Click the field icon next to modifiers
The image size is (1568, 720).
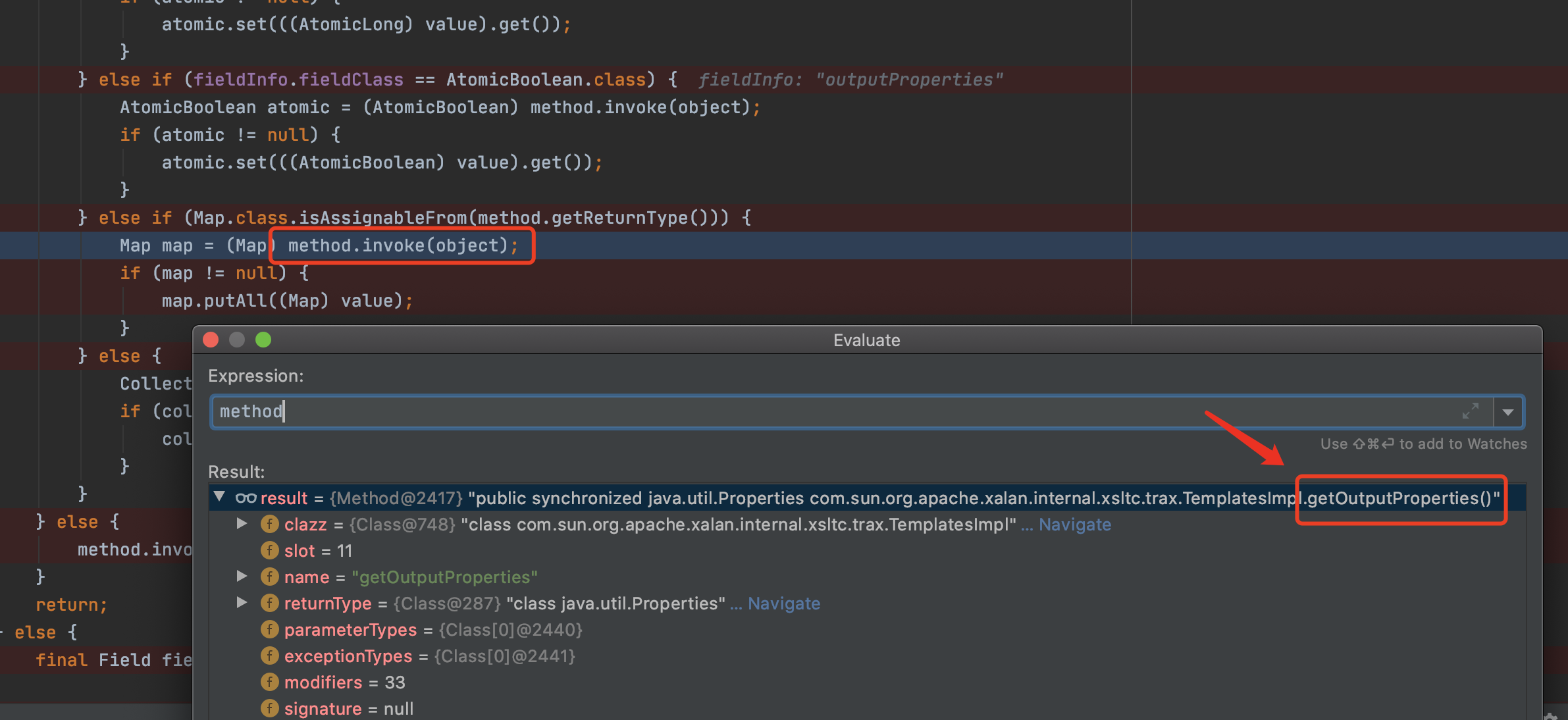click(269, 682)
